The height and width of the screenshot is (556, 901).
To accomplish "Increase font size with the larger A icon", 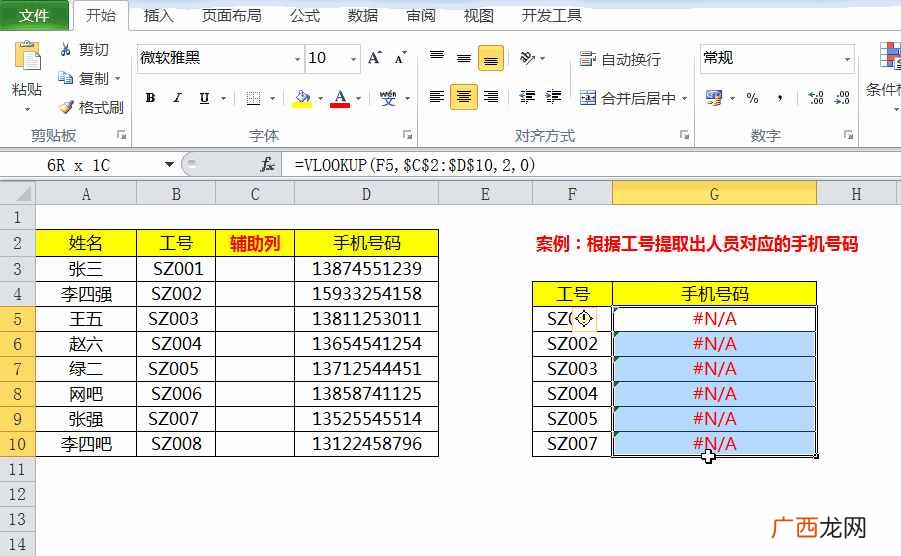I will click(375, 58).
